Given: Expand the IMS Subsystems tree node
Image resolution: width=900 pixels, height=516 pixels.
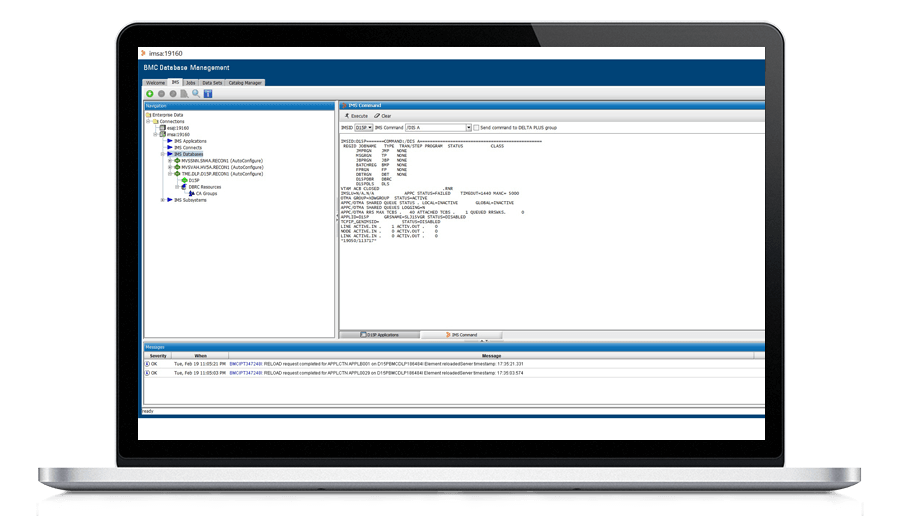Looking at the screenshot, I should coord(162,200).
